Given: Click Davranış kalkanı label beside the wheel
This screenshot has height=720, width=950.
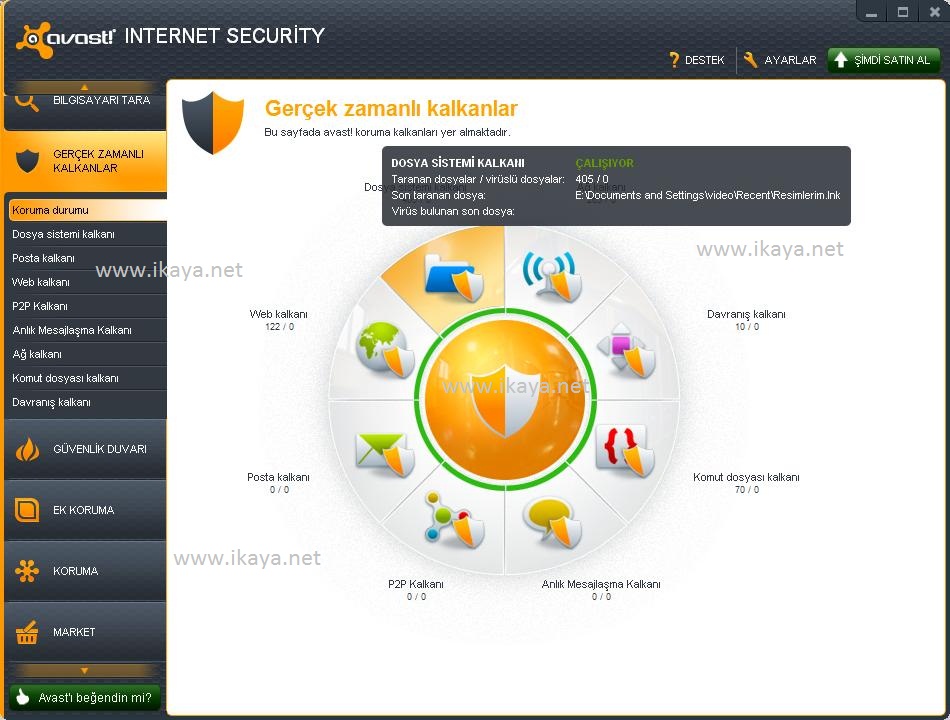Looking at the screenshot, I should pyautogui.click(x=746, y=314).
